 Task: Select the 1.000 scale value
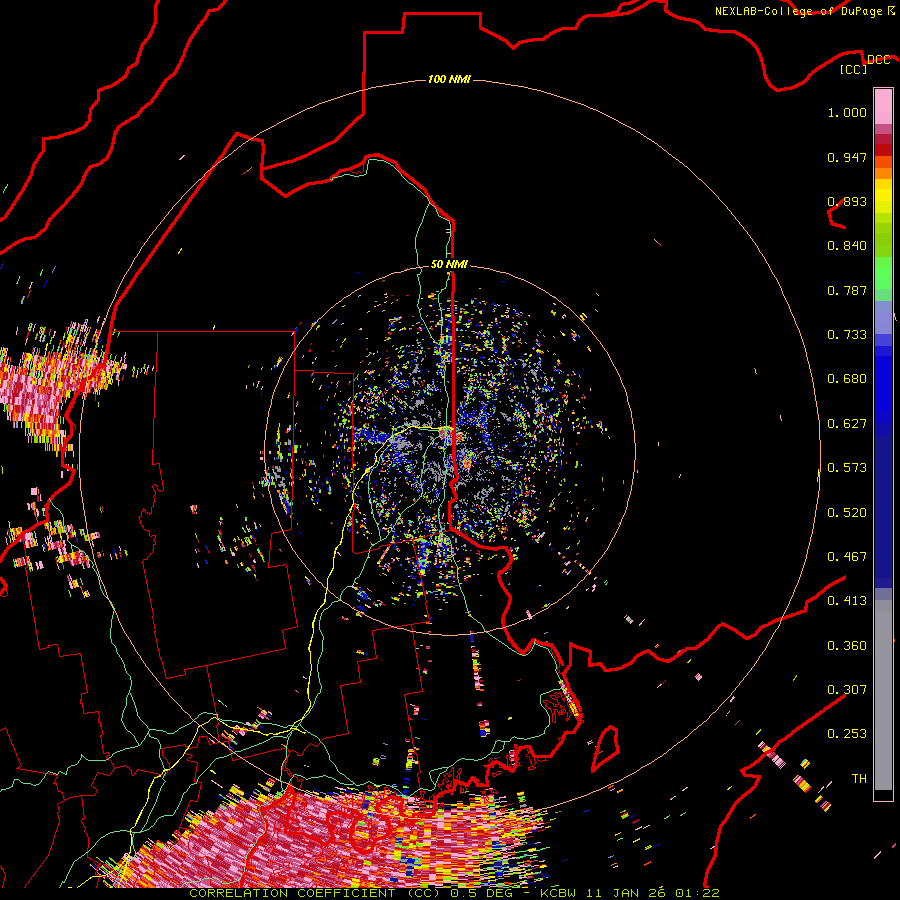click(x=847, y=112)
